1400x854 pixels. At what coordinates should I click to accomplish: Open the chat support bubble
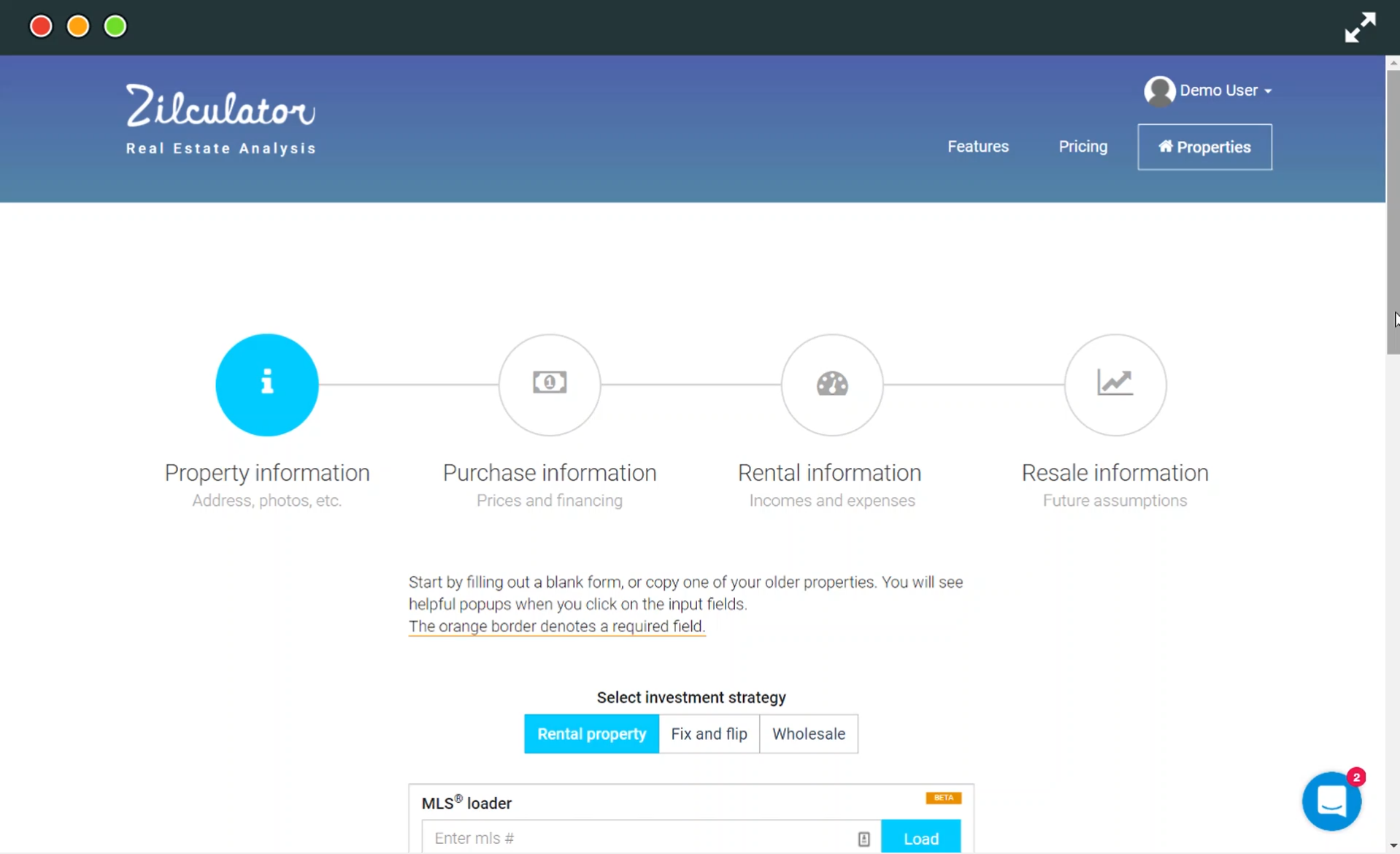click(x=1331, y=801)
